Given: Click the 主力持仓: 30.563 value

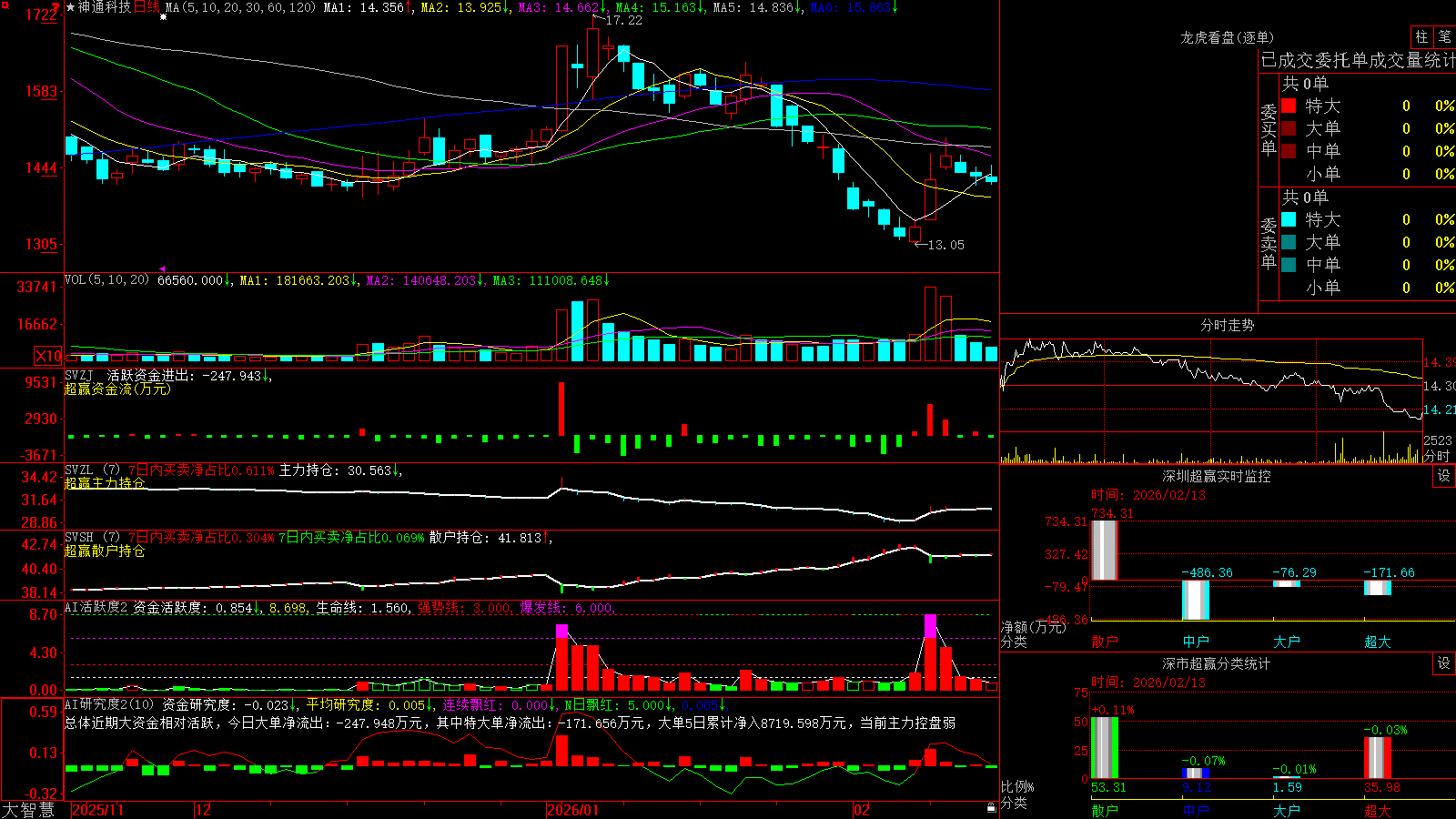Looking at the screenshot, I should coord(335,470).
